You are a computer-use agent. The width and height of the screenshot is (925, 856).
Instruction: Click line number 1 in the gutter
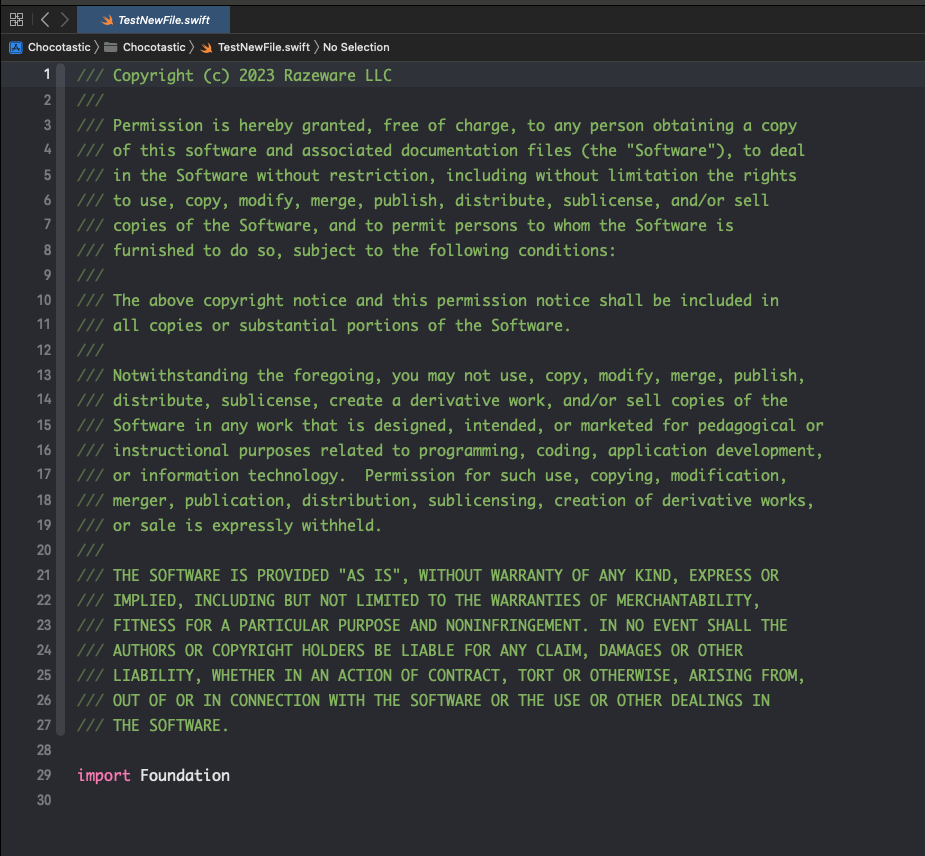pos(46,74)
